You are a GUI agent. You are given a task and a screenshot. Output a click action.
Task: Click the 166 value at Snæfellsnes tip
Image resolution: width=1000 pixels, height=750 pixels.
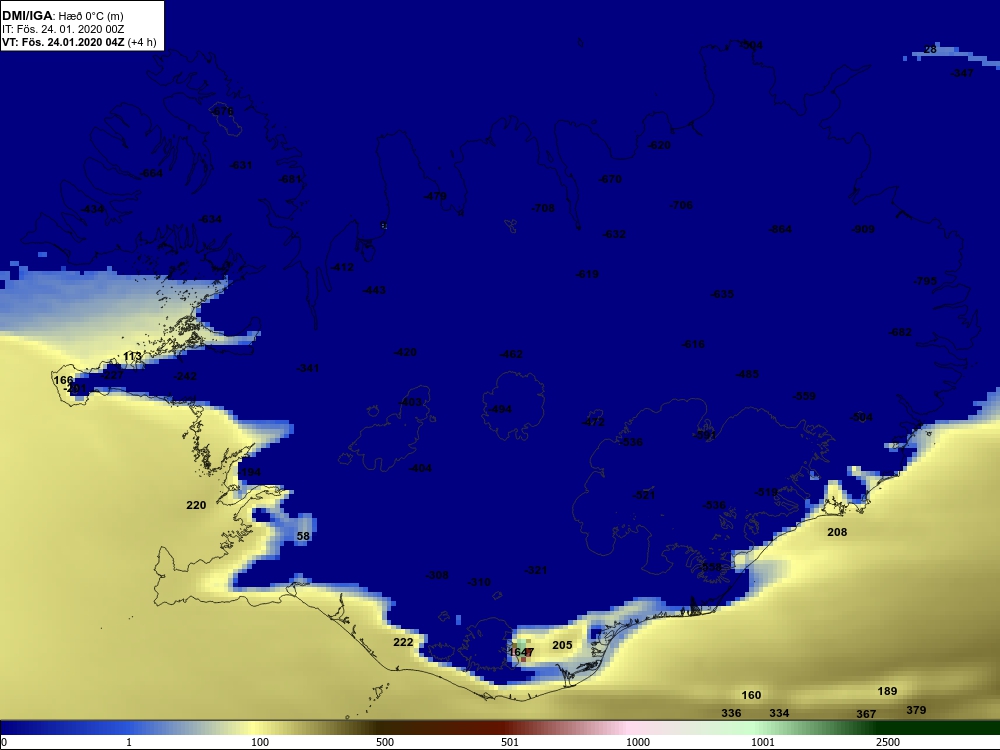click(63, 380)
